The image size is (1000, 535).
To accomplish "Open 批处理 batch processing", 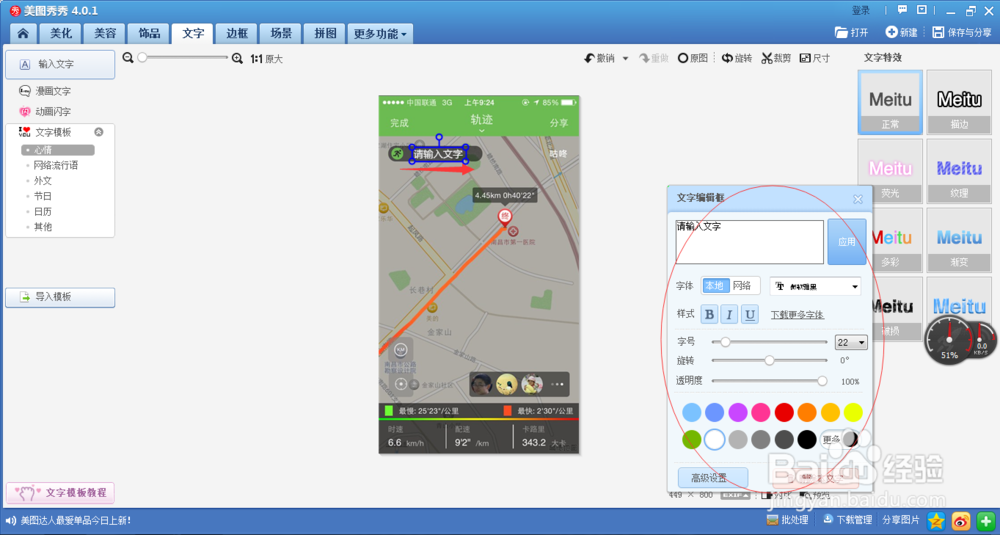I will [788, 520].
